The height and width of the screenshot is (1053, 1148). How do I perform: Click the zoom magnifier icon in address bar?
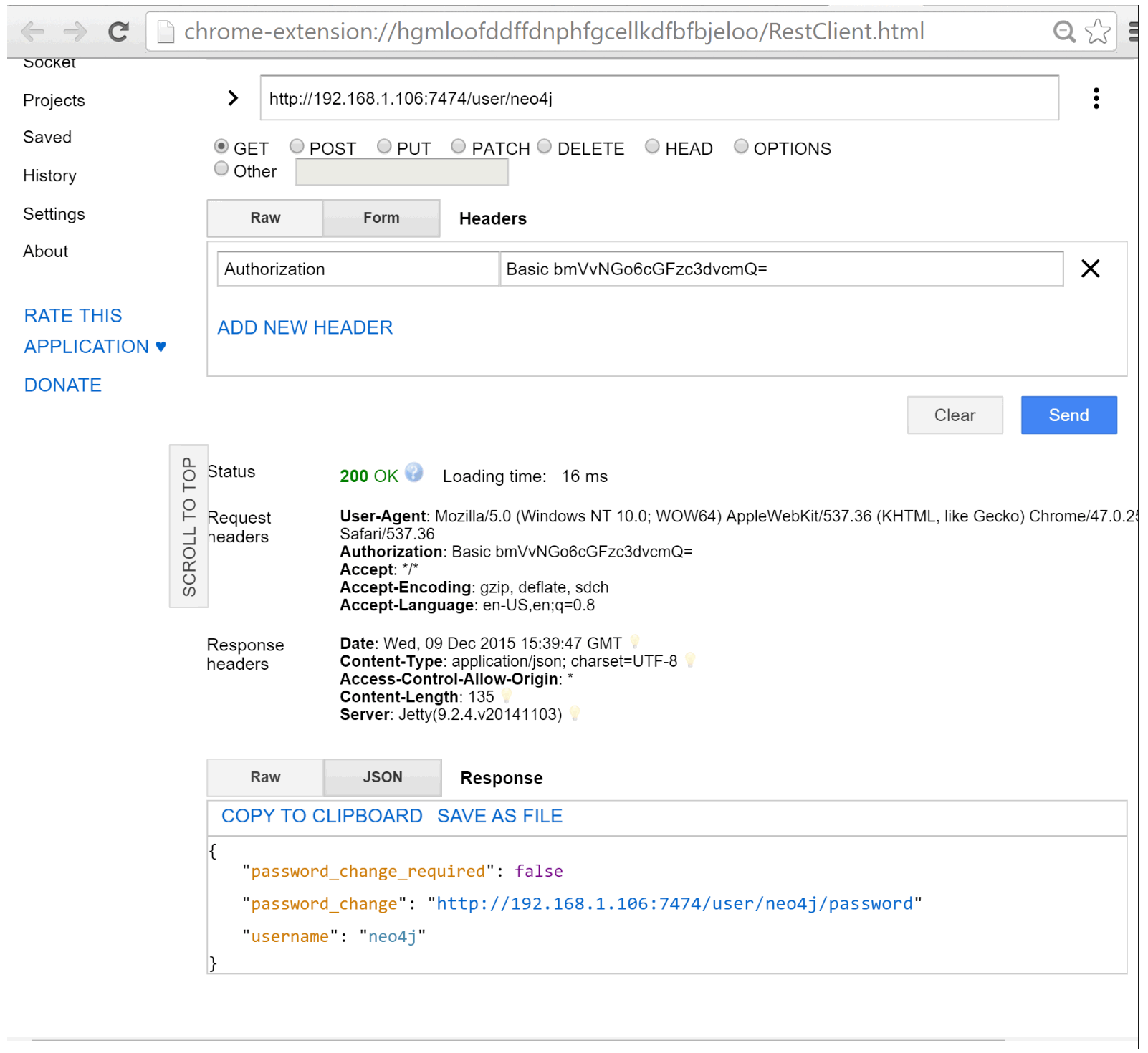[1064, 32]
